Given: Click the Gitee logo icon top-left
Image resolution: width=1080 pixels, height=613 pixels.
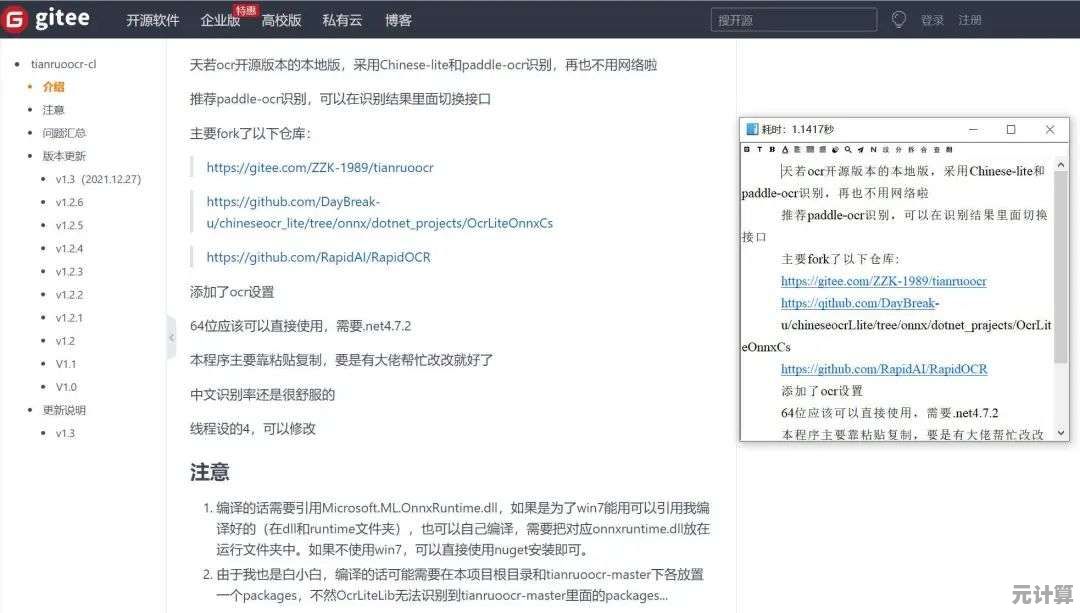Looking at the screenshot, I should [x=13, y=18].
